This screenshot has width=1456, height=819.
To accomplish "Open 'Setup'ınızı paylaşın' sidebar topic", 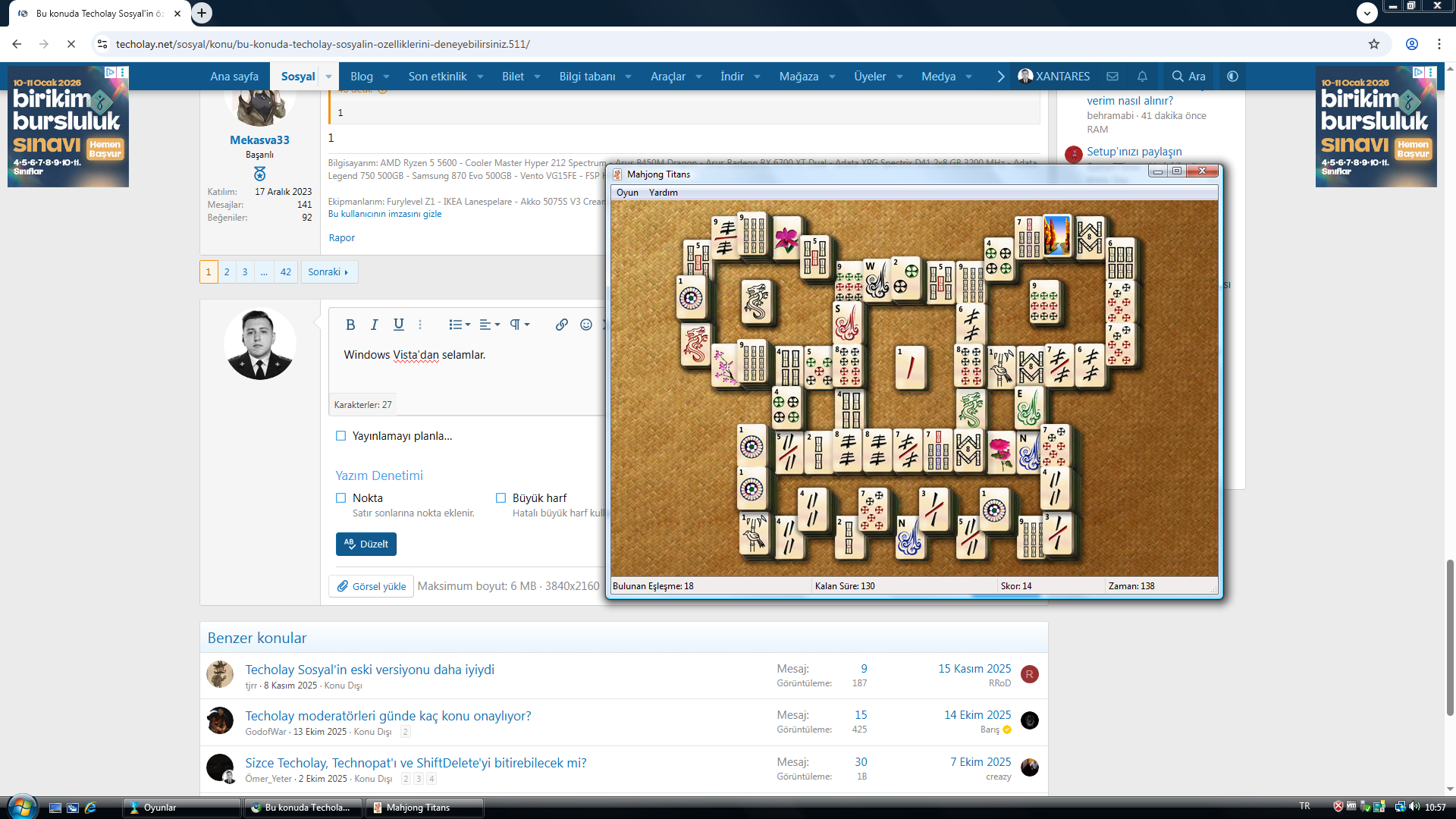I will [1134, 152].
